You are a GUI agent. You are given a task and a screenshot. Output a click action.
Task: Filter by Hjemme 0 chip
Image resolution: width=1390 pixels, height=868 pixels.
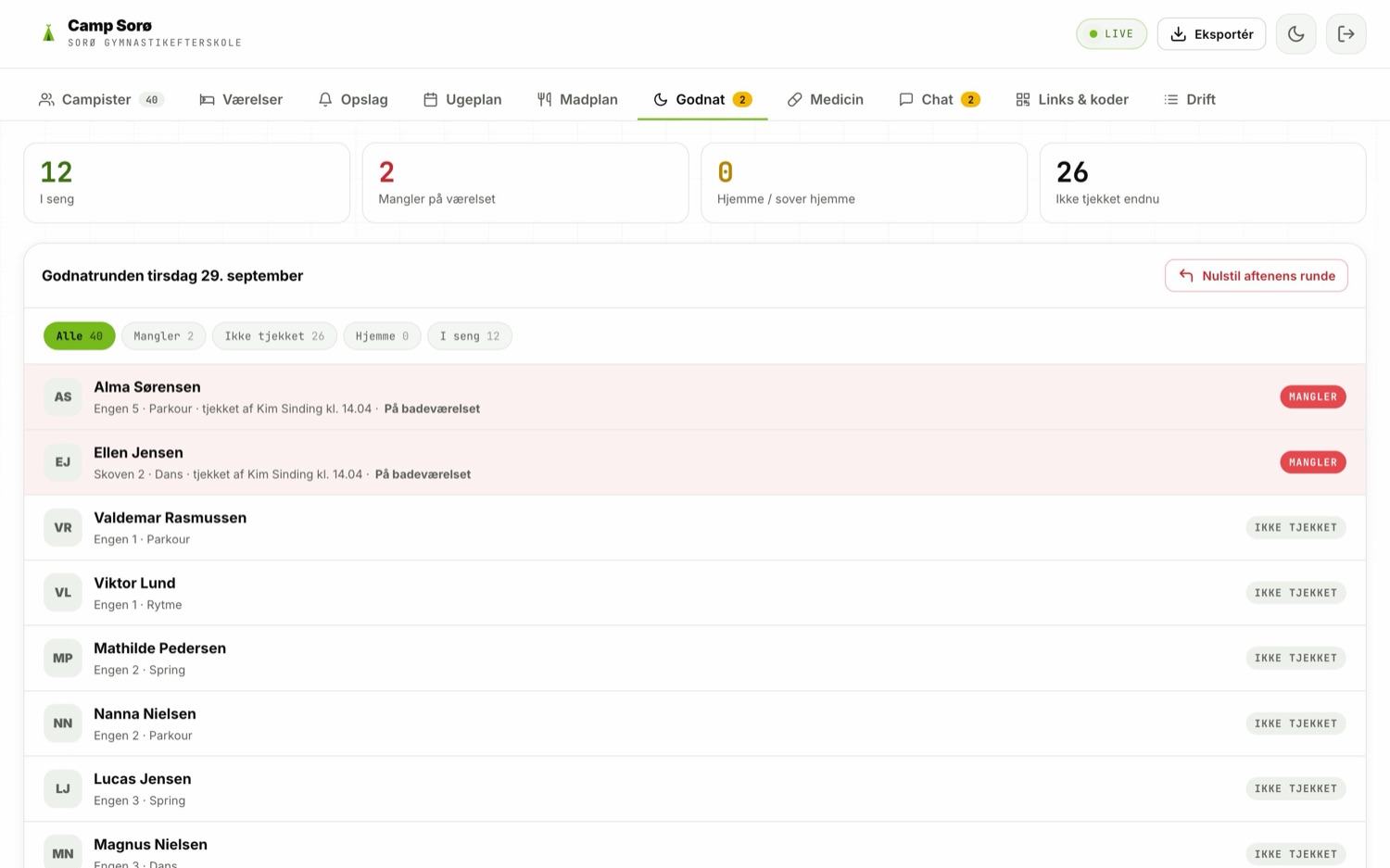[x=382, y=336]
